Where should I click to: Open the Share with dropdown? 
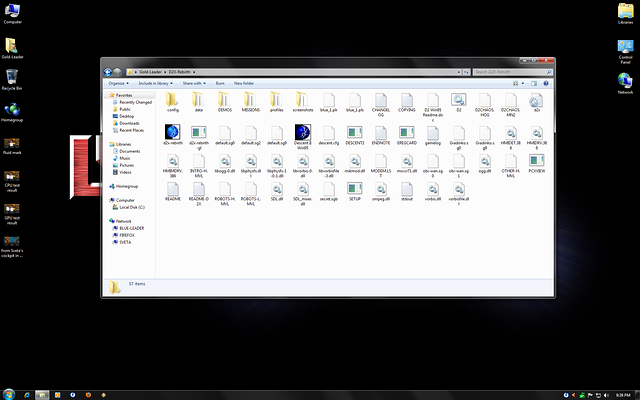click(193, 83)
